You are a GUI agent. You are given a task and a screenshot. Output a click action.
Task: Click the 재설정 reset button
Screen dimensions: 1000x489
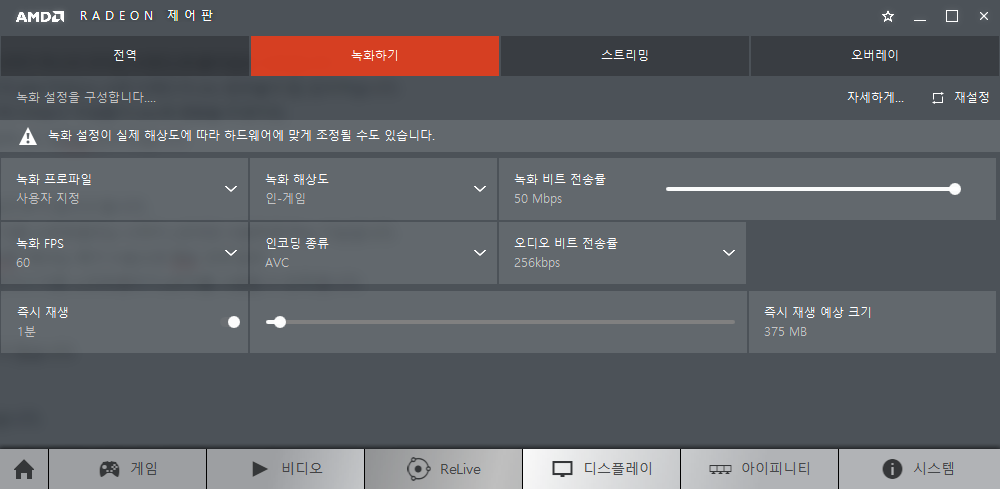pos(960,97)
